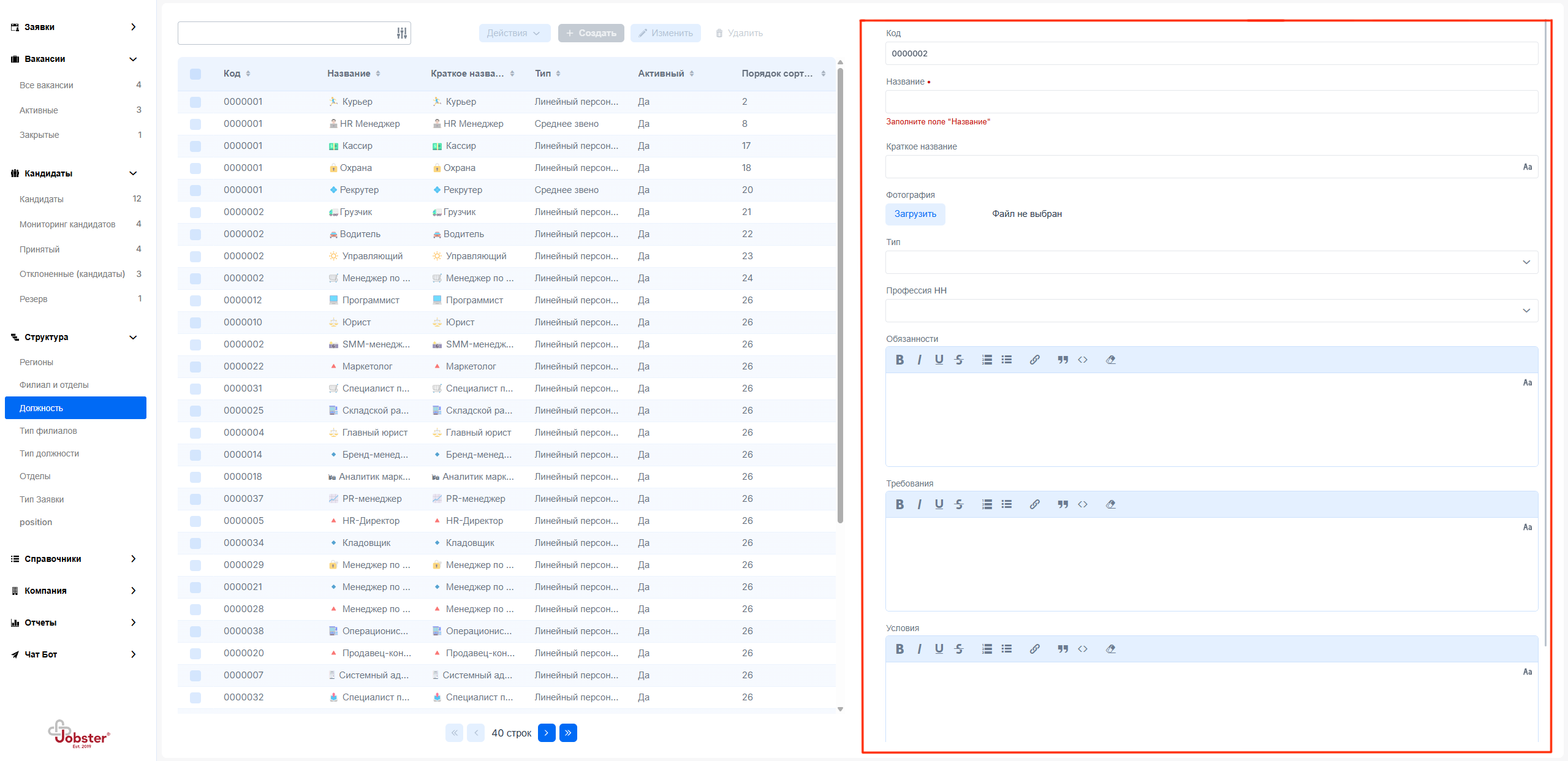Go to the next page of the table
This screenshot has width=1568, height=761.
[x=546, y=733]
